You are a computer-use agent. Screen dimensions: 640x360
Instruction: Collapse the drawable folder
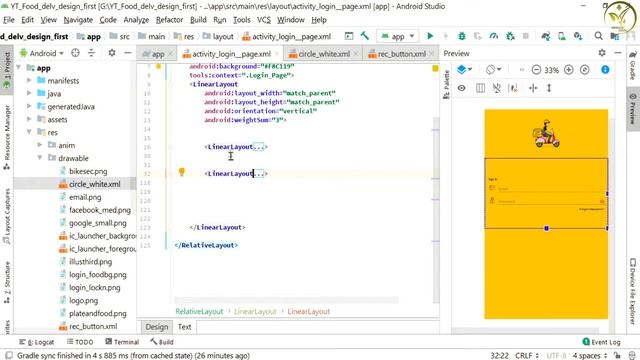(40, 158)
